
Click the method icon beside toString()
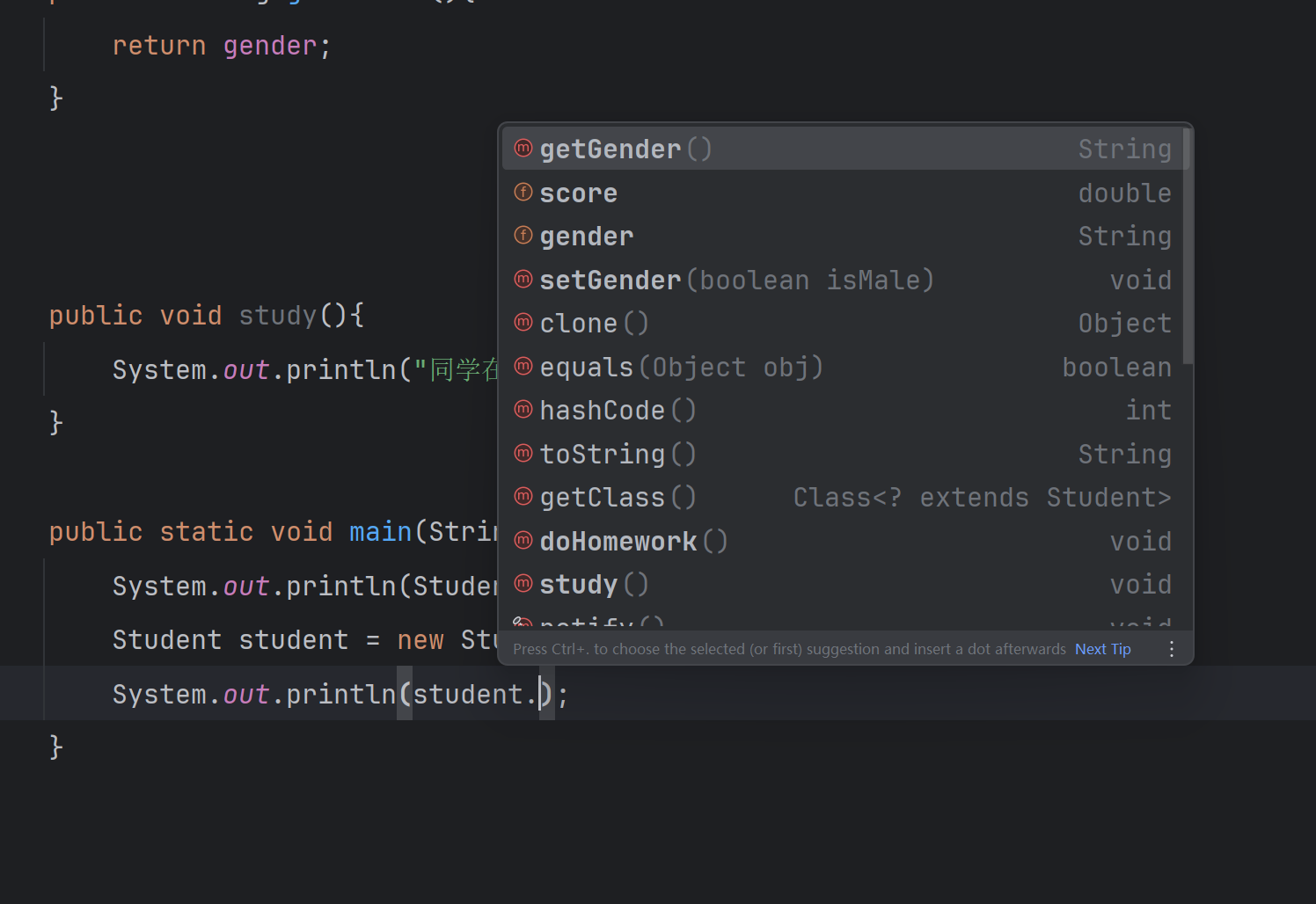(x=523, y=453)
